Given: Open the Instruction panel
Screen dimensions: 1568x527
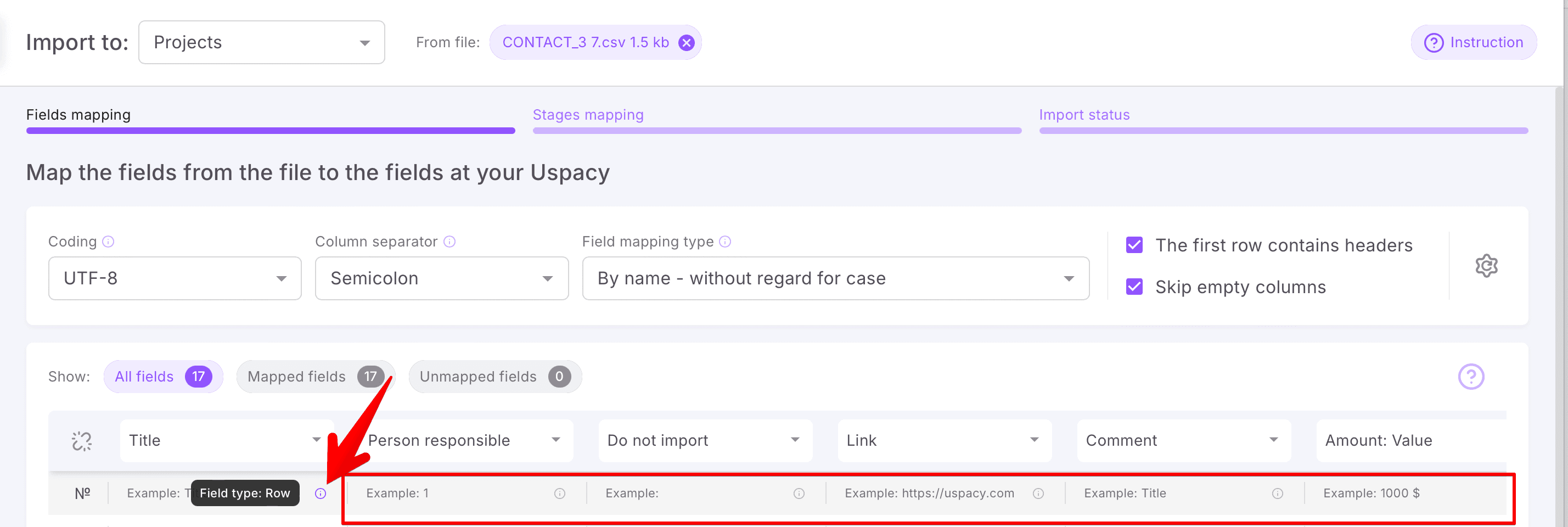Looking at the screenshot, I should (1474, 42).
